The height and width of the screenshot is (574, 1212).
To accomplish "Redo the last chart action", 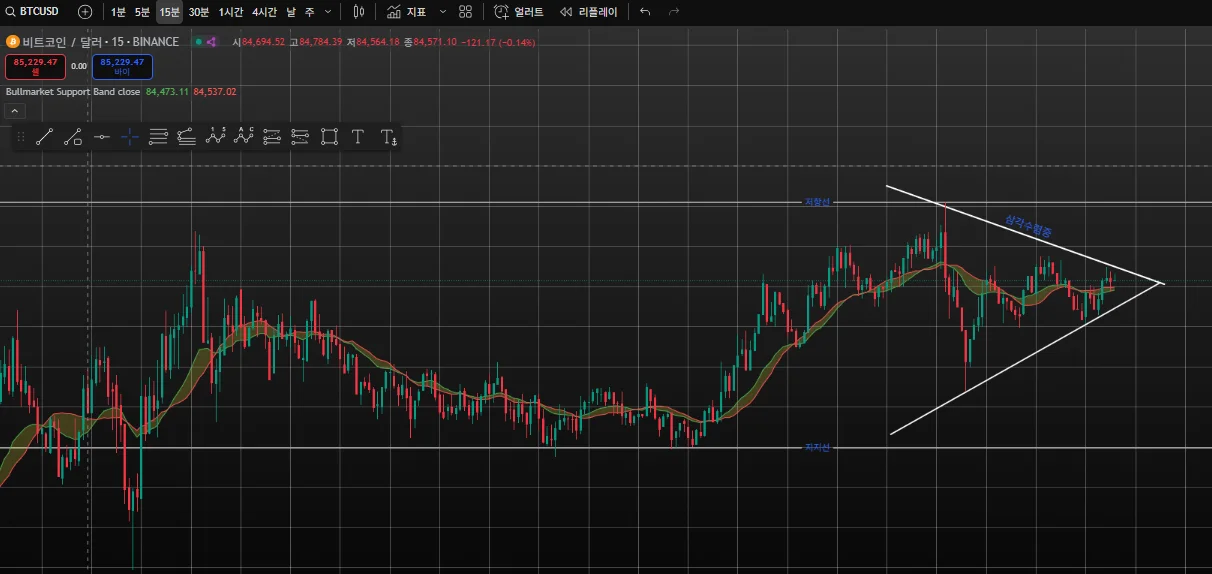I will pos(674,12).
